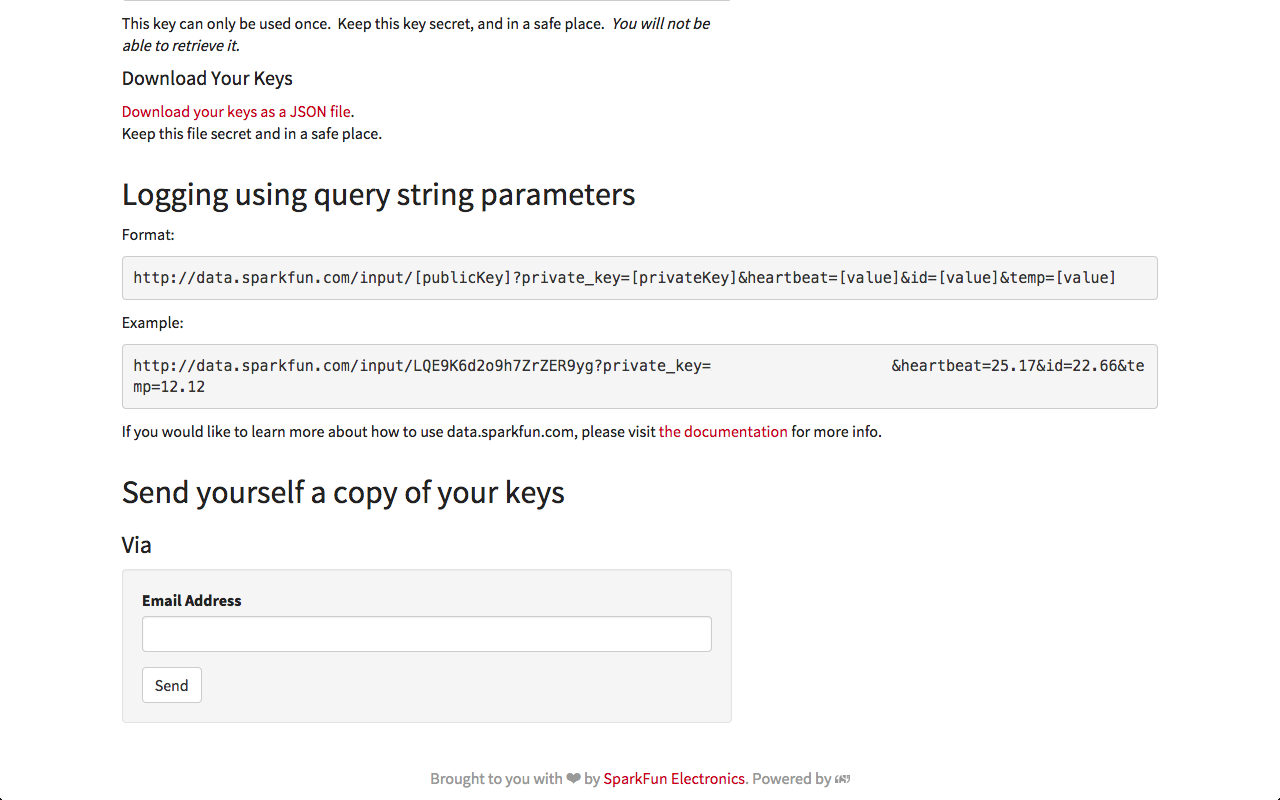Click the 'Send yourself a copy of your keys' heading
The height and width of the screenshot is (800, 1280).
pos(343,492)
